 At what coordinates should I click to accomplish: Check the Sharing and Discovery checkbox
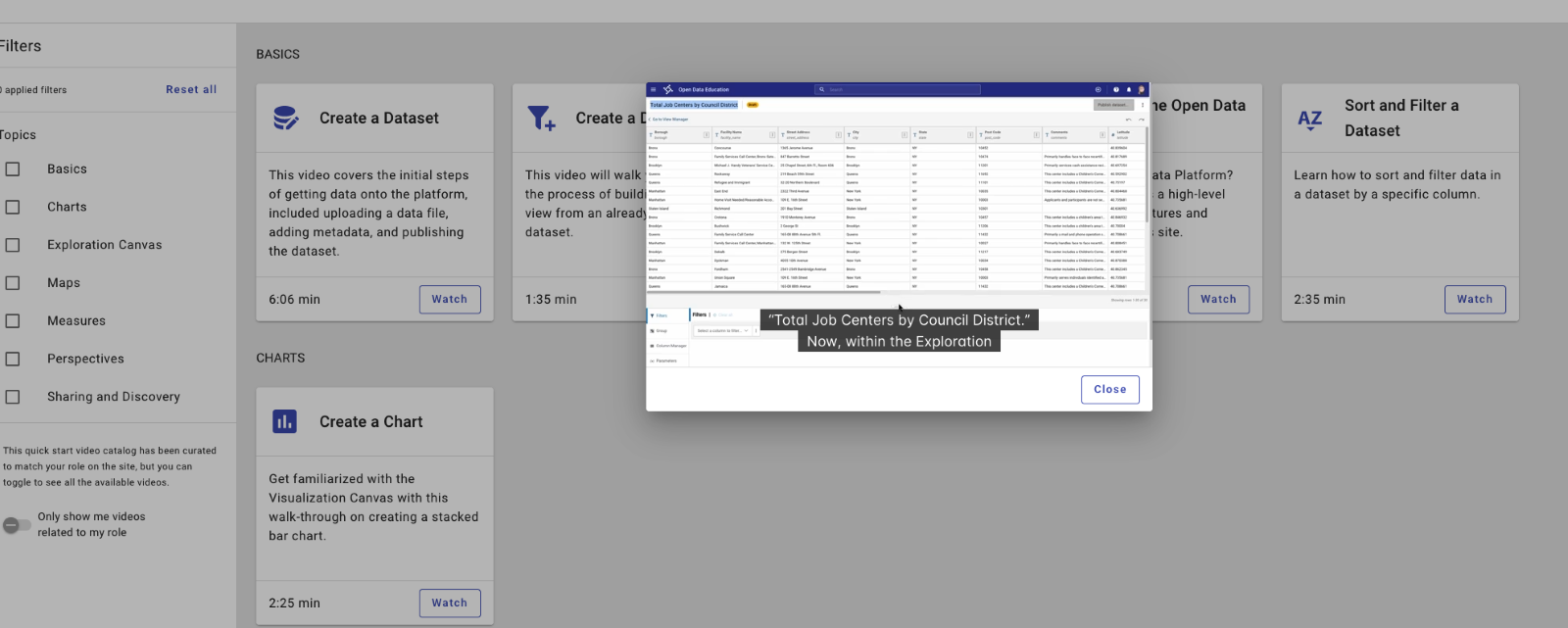pyautogui.click(x=13, y=397)
